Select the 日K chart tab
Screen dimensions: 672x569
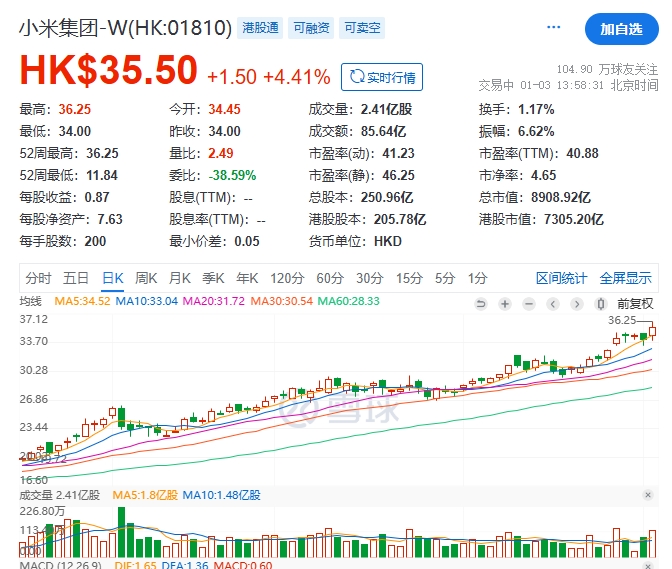click(113, 279)
